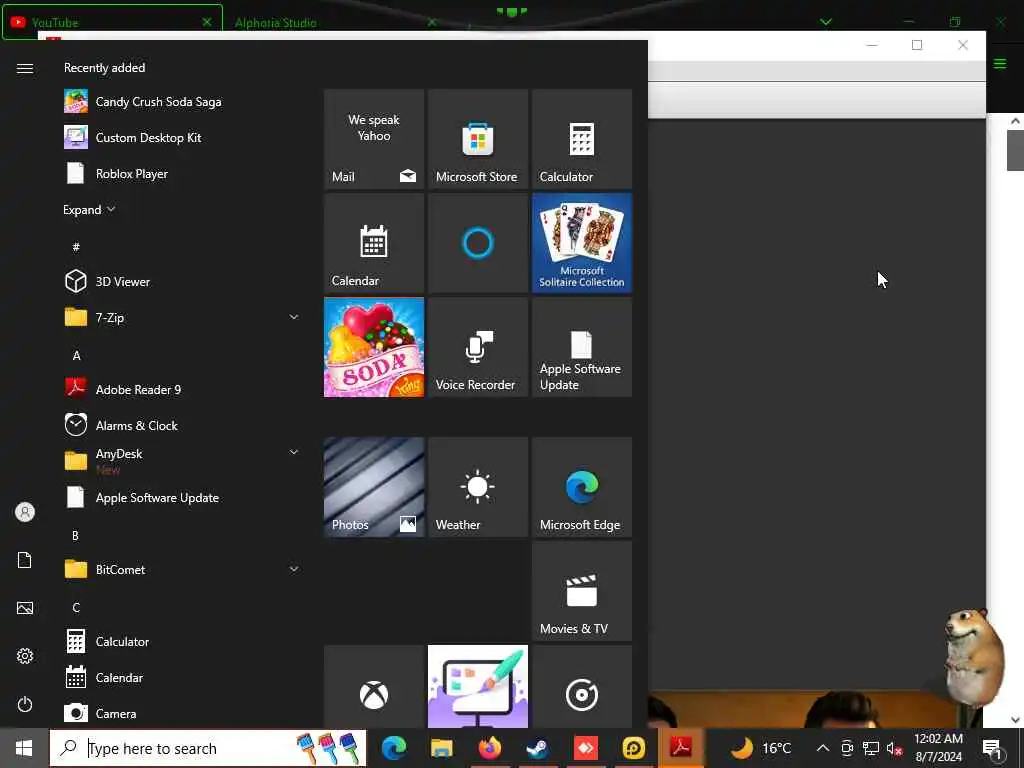Viewport: 1024px width, 768px height.
Task: Open Apple Software Update tile
Action: [582, 347]
